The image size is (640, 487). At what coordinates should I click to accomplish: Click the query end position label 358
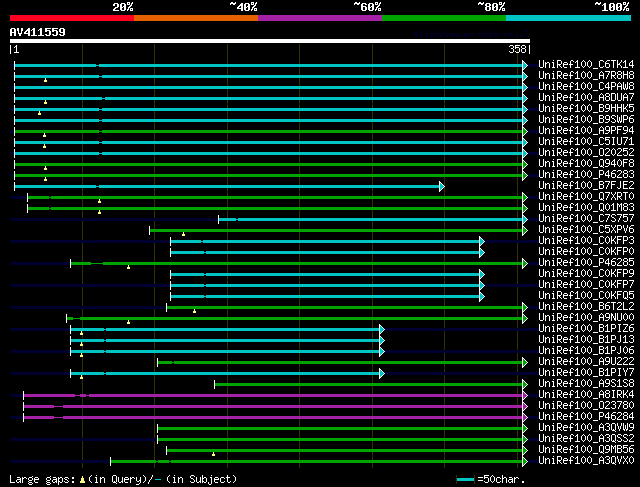point(517,49)
